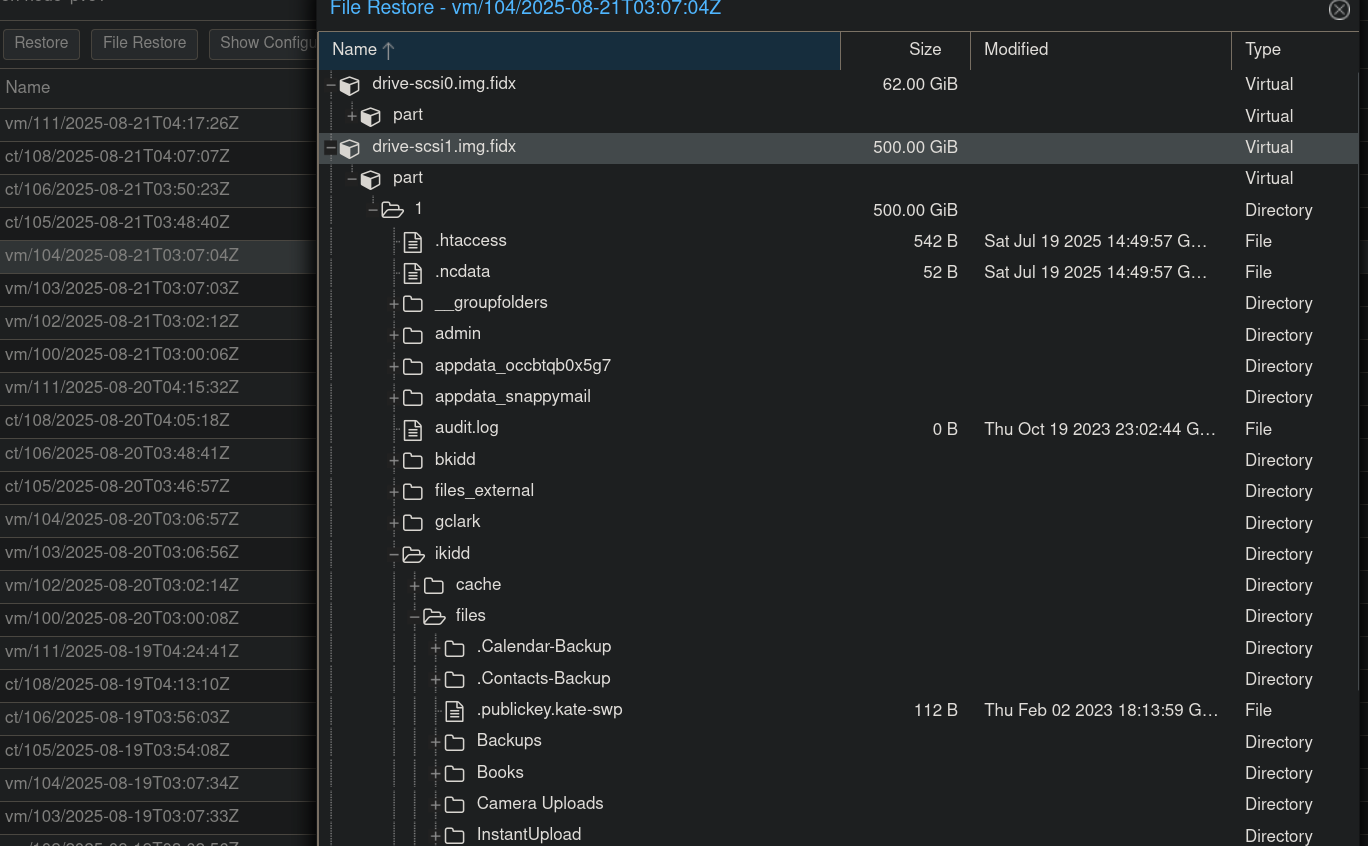Close the File Restore dialog
Image resolution: width=1368 pixels, height=846 pixels.
(x=1338, y=10)
